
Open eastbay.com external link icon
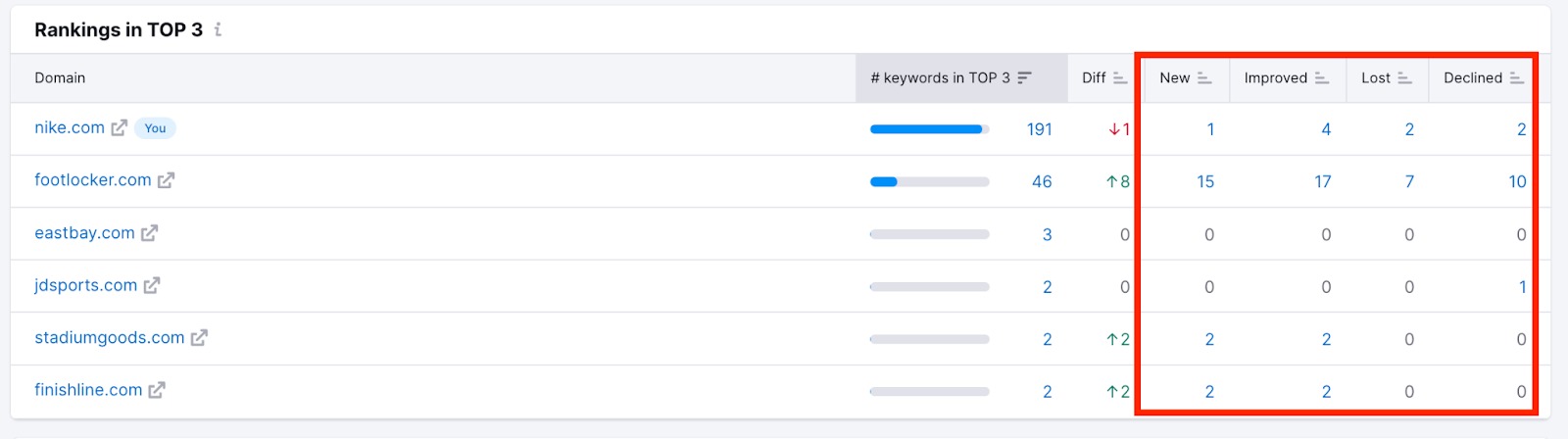[150, 233]
